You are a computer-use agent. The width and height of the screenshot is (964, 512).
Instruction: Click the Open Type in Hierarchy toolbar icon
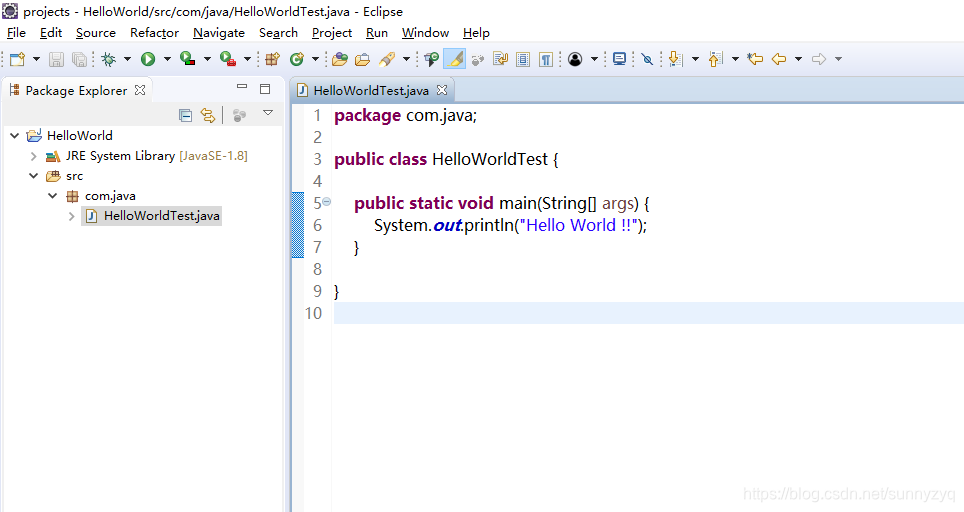432,59
